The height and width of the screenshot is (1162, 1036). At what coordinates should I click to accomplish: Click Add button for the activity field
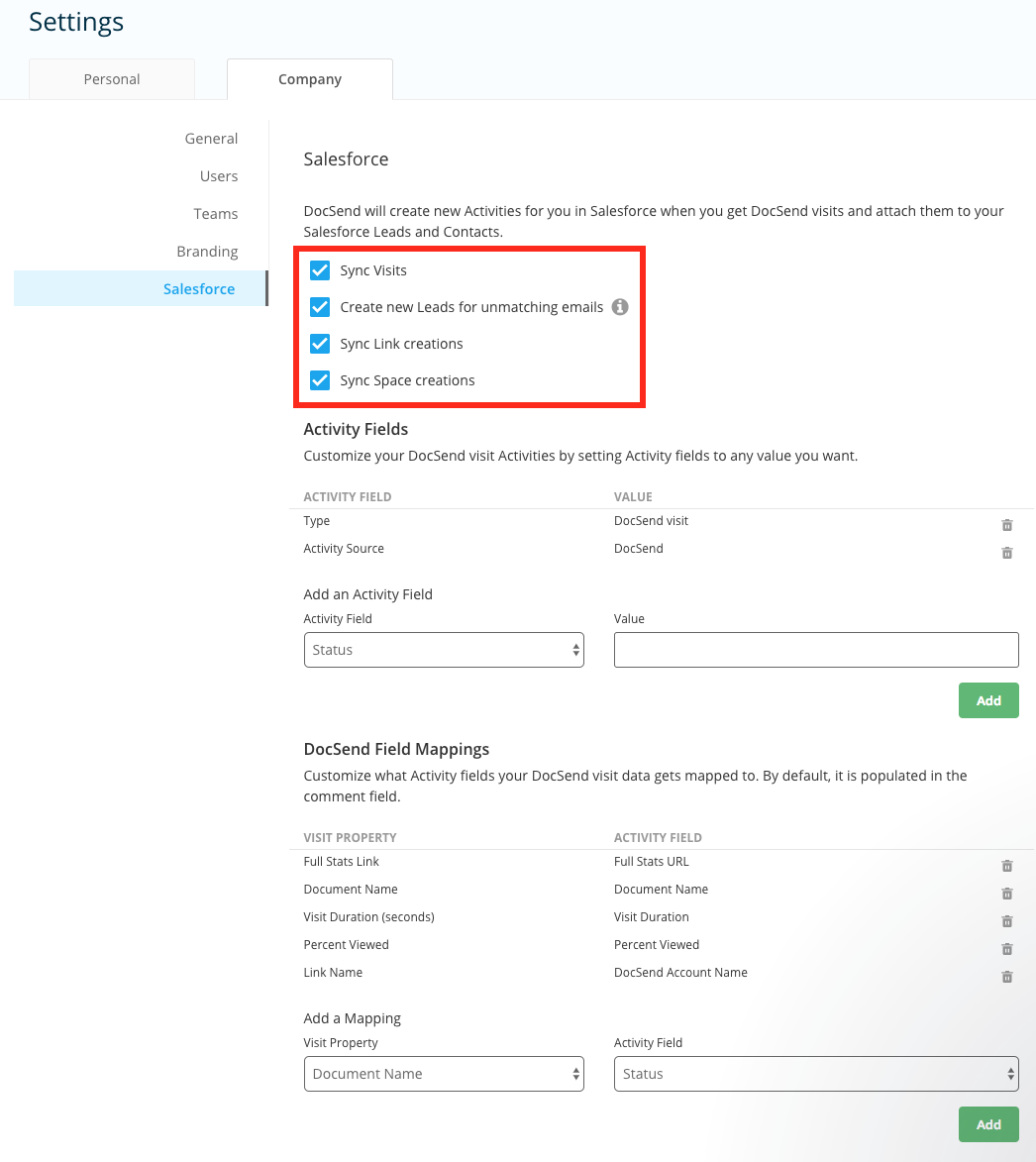tap(988, 700)
